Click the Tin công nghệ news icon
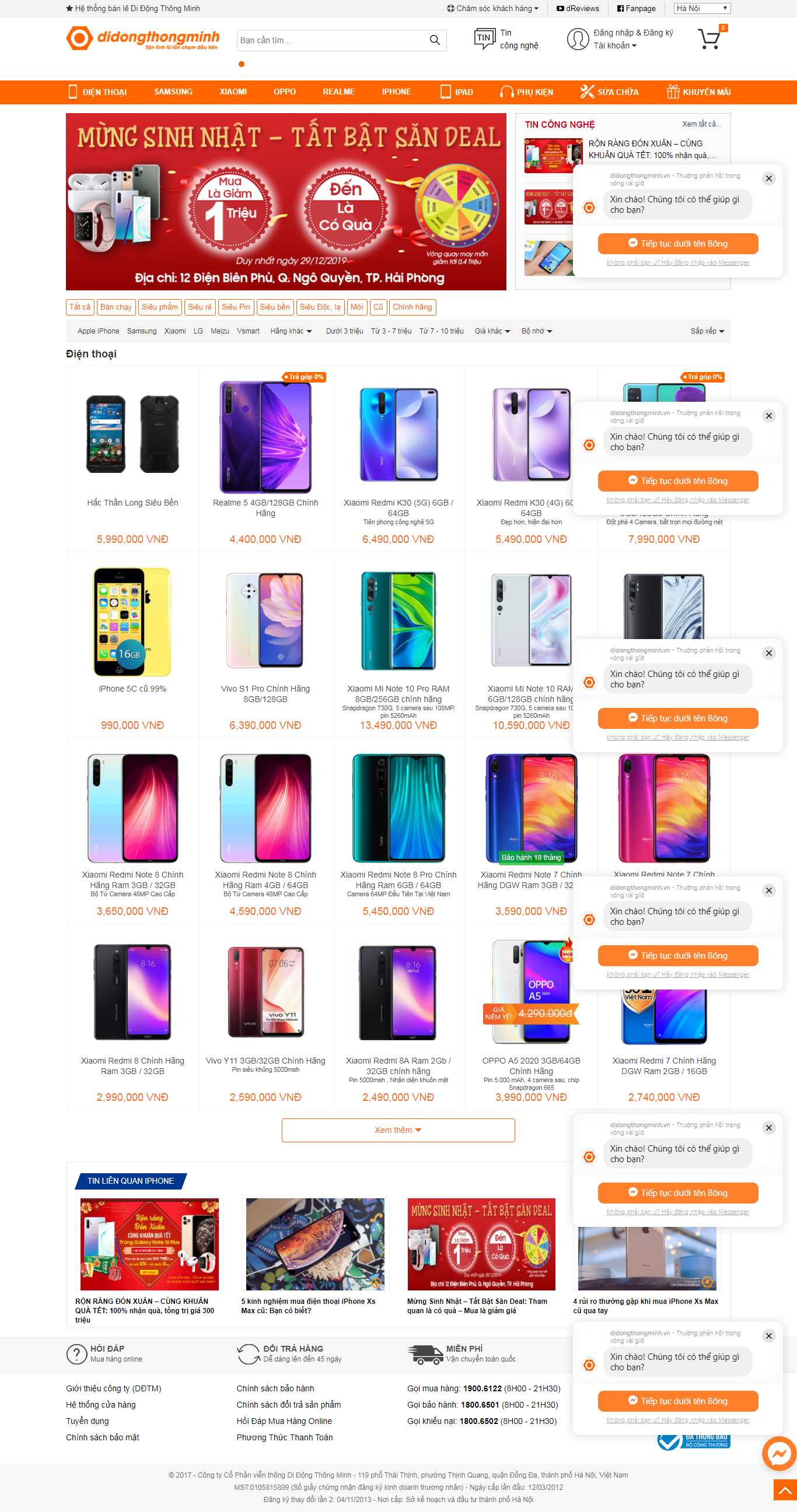Viewport: 797px width, 1512px height. click(x=484, y=38)
